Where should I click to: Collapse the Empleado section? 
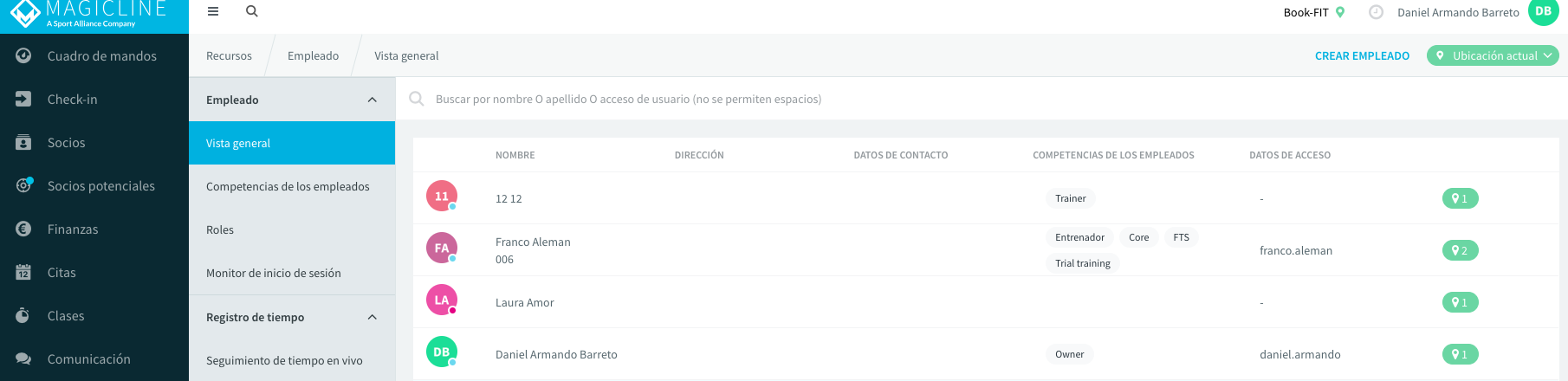point(373,100)
